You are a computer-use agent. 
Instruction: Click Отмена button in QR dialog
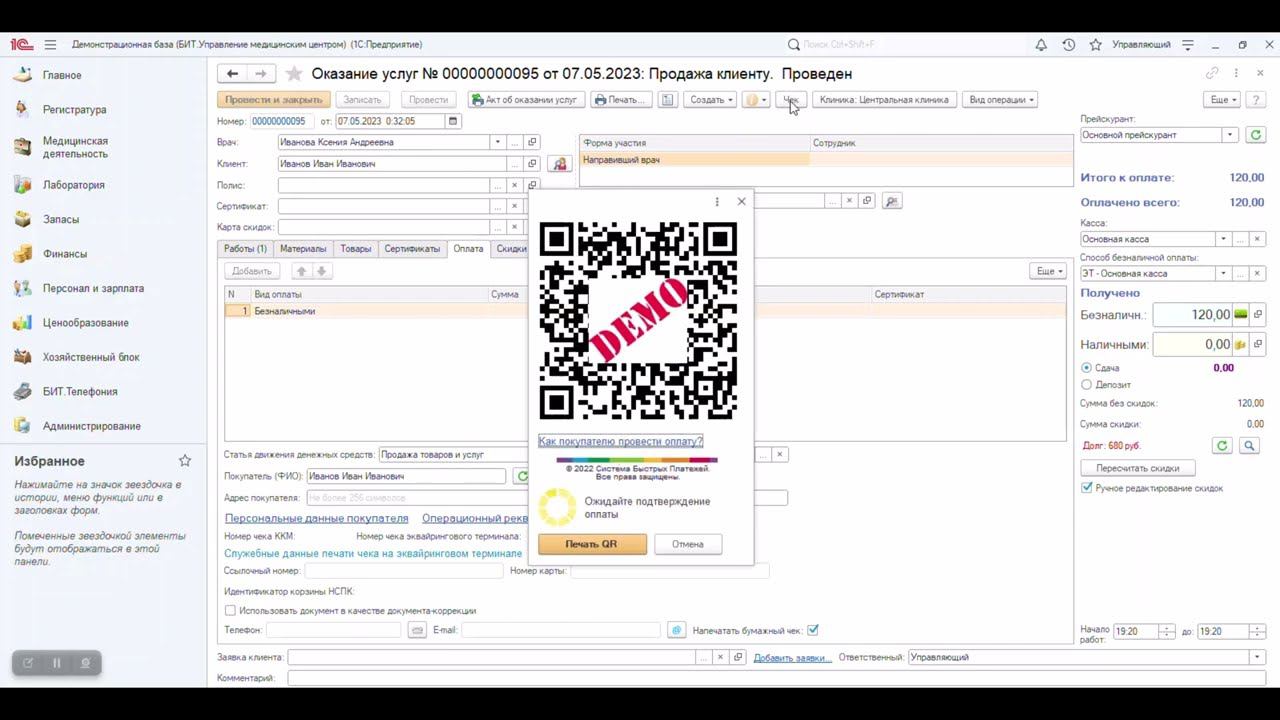tap(688, 544)
